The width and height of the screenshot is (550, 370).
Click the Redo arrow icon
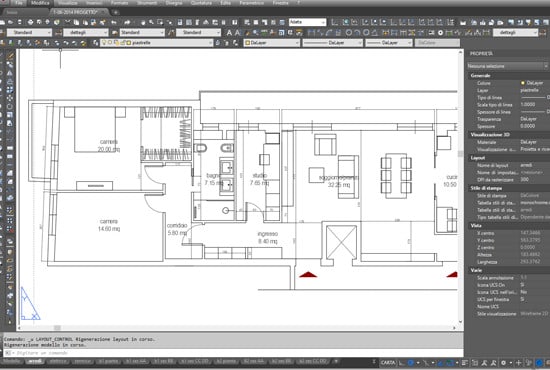[x=127, y=22]
